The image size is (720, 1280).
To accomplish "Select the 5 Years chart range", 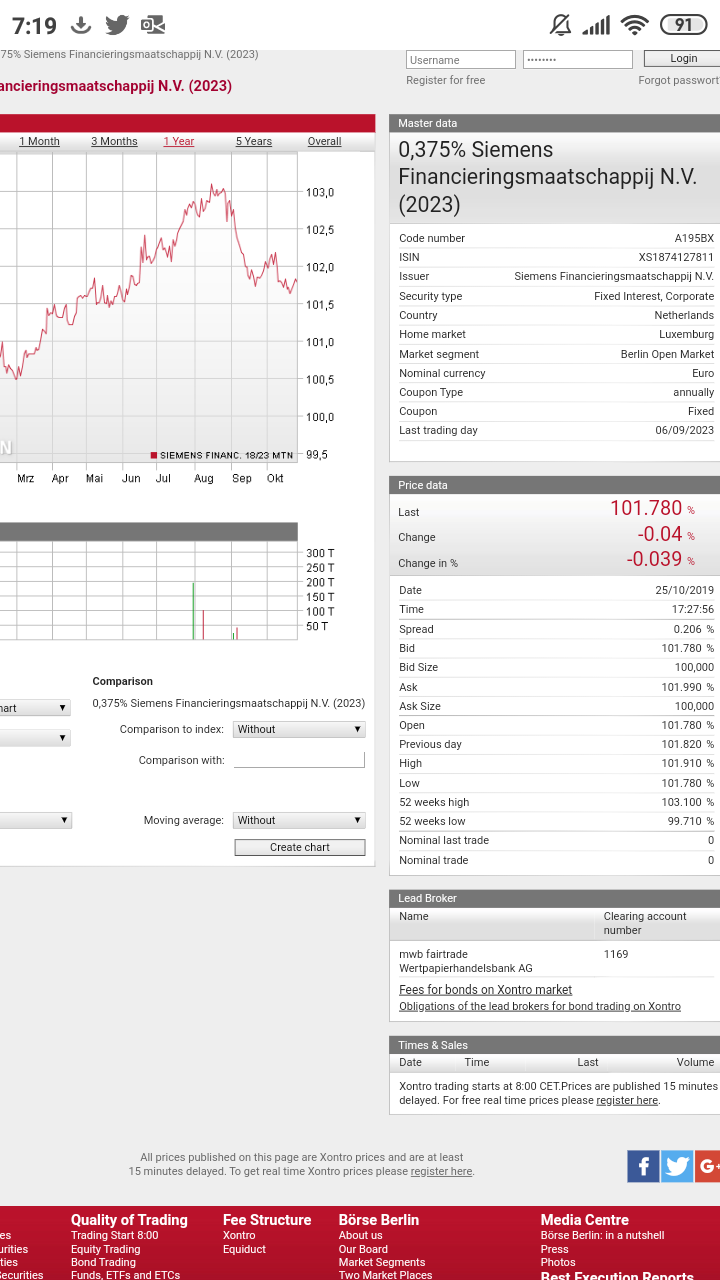I will click(254, 141).
